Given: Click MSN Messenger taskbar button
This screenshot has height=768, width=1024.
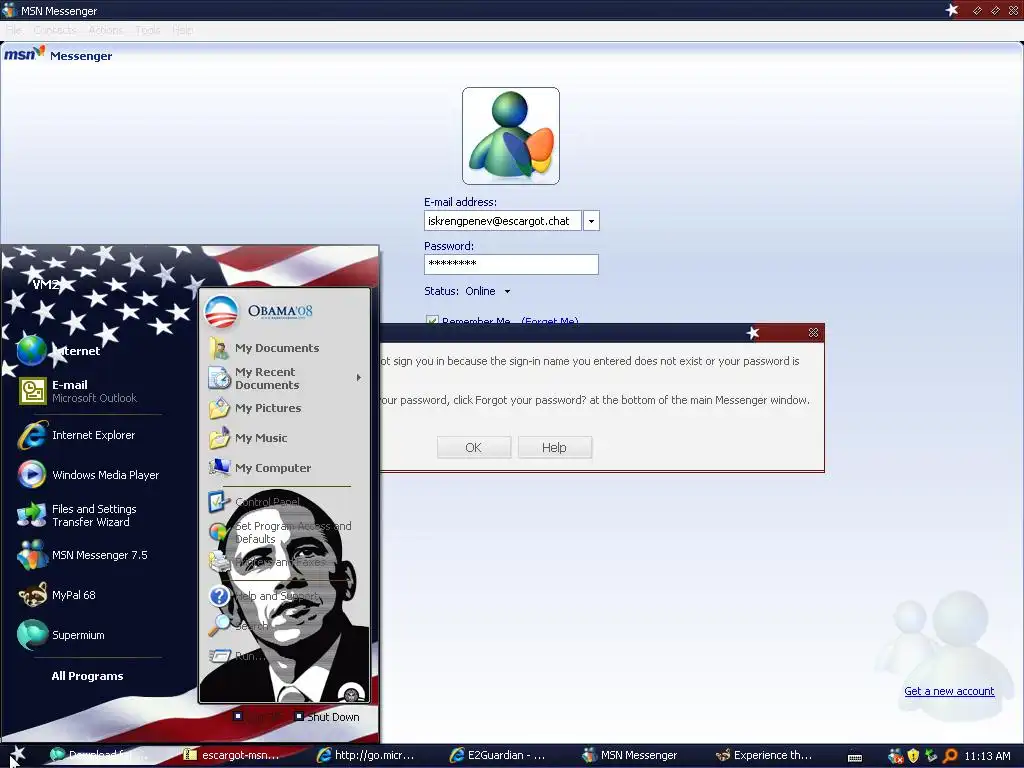Looking at the screenshot, I should [x=632, y=755].
